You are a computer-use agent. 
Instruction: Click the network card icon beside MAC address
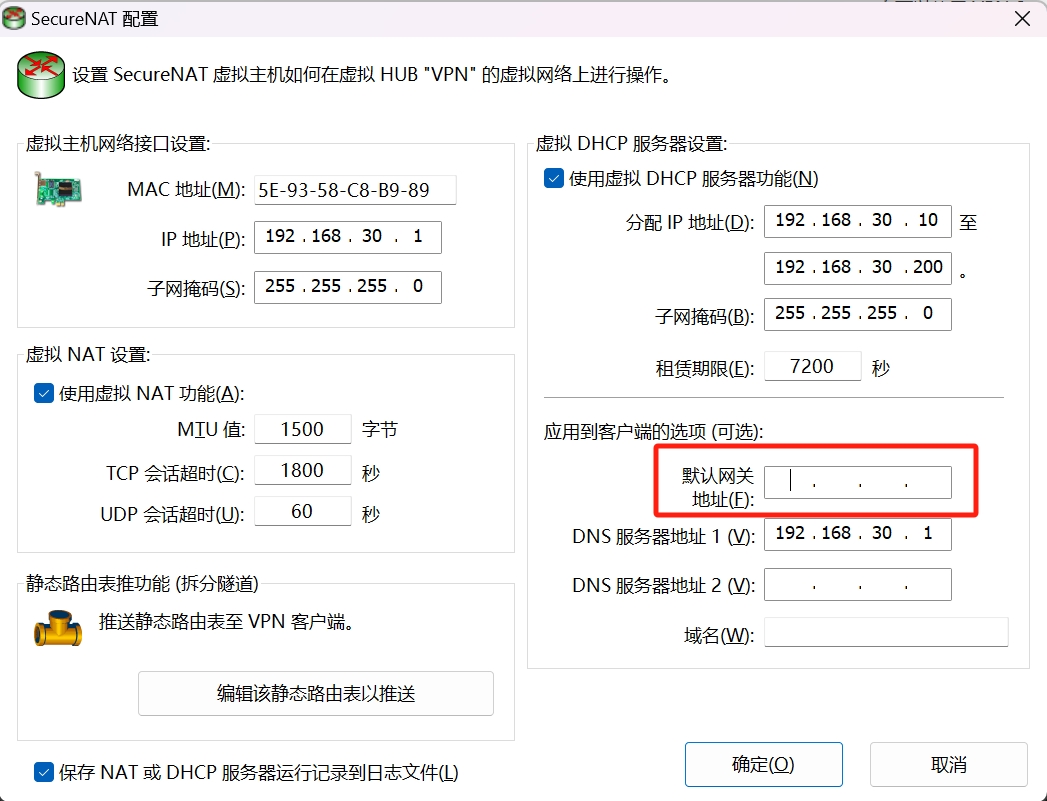pos(58,189)
